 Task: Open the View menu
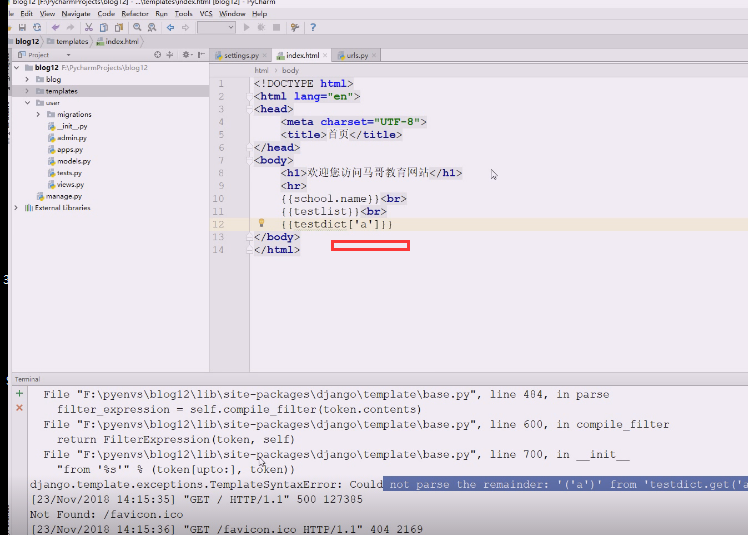47,14
